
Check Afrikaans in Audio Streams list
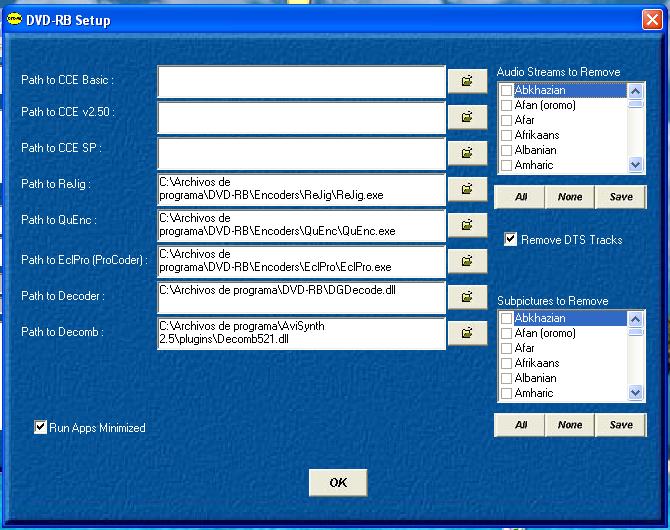(x=506, y=135)
